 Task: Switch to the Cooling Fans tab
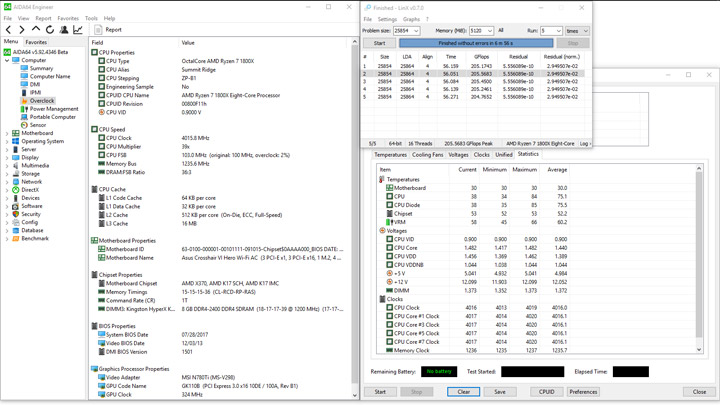pos(427,155)
